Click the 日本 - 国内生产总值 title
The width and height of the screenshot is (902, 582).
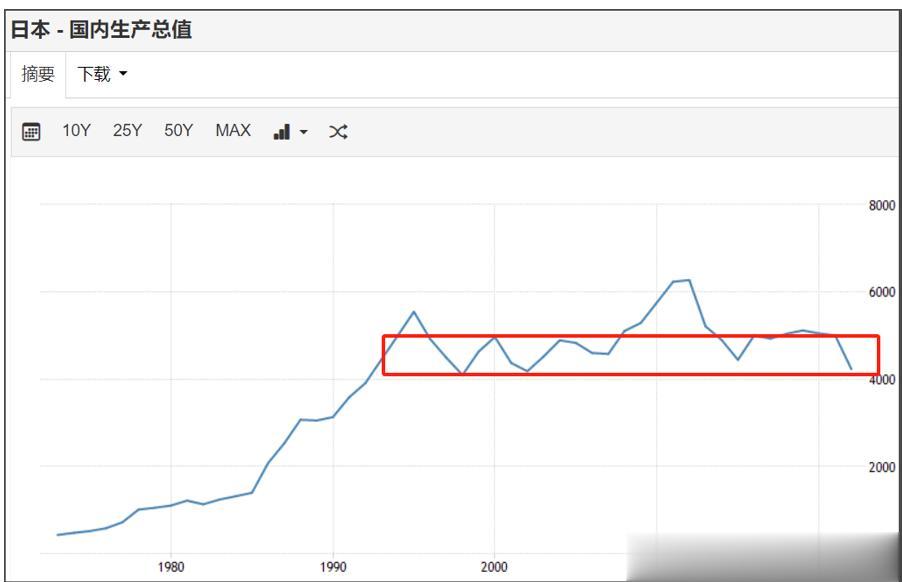[x=101, y=29]
